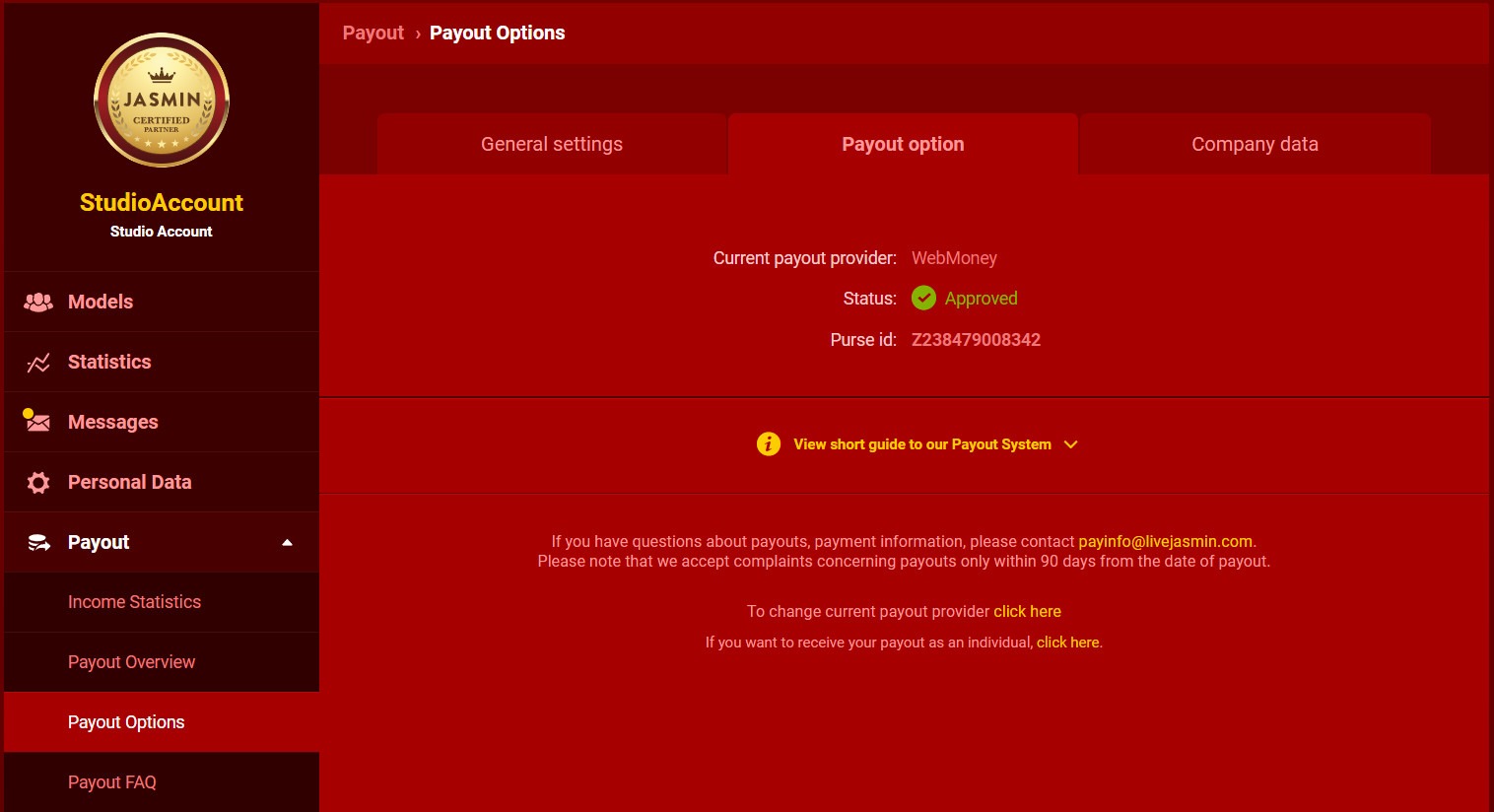This screenshot has width=1494, height=812.
Task: Click the Studio Account subtitle
Action: tap(162, 232)
